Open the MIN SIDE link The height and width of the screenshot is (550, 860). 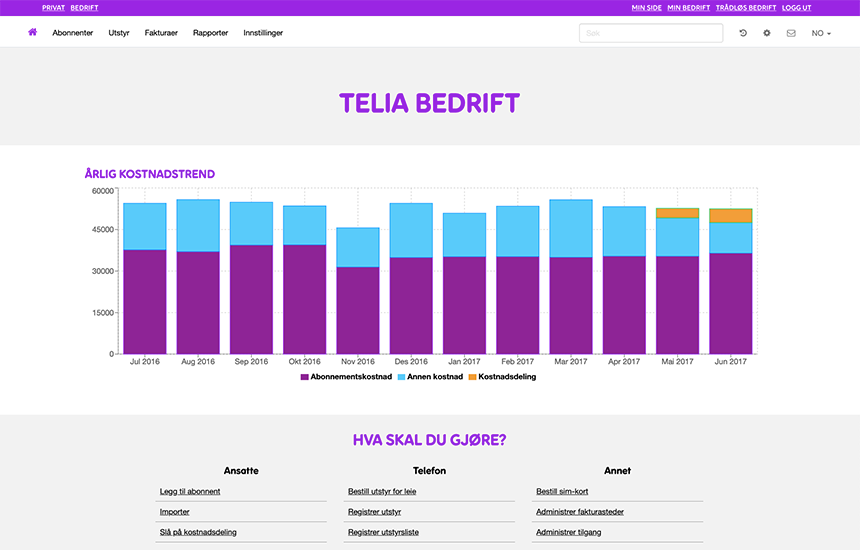pyautogui.click(x=646, y=8)
